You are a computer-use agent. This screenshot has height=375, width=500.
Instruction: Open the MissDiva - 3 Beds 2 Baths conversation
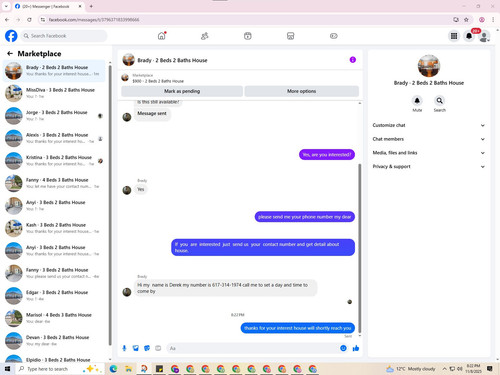click(54, 93)
